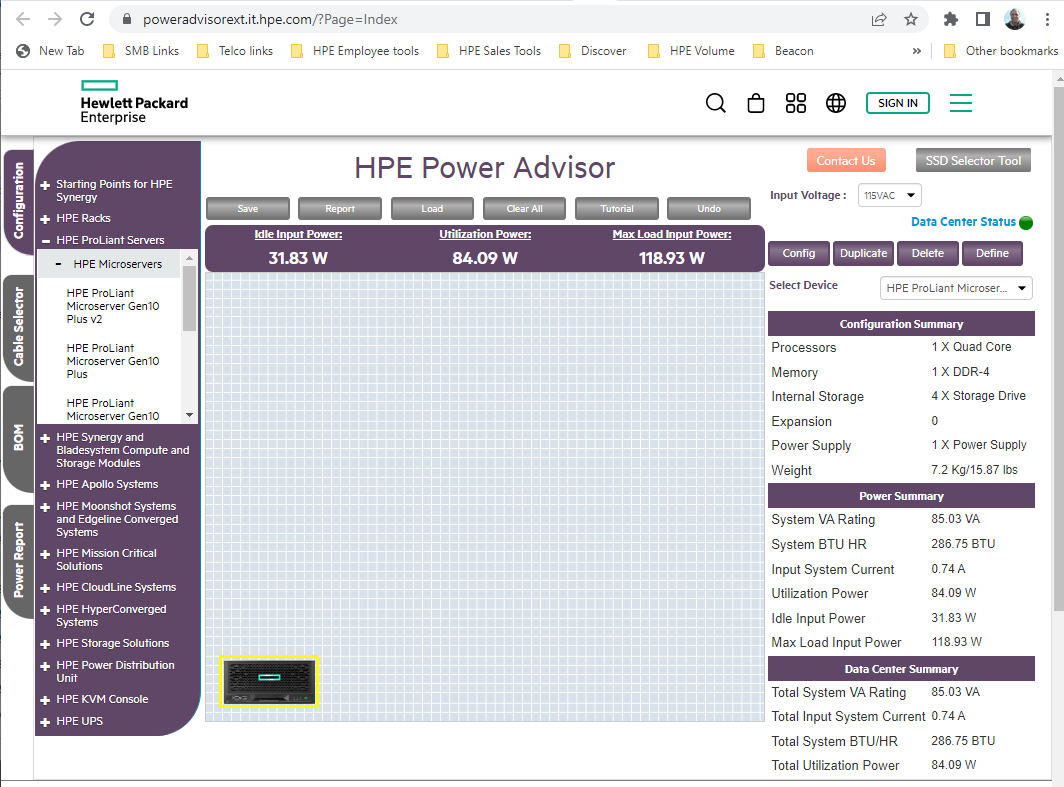The height and width of the screenshot is (787, 1064).
Task: Click the Config button
Action: click(799, 253)
